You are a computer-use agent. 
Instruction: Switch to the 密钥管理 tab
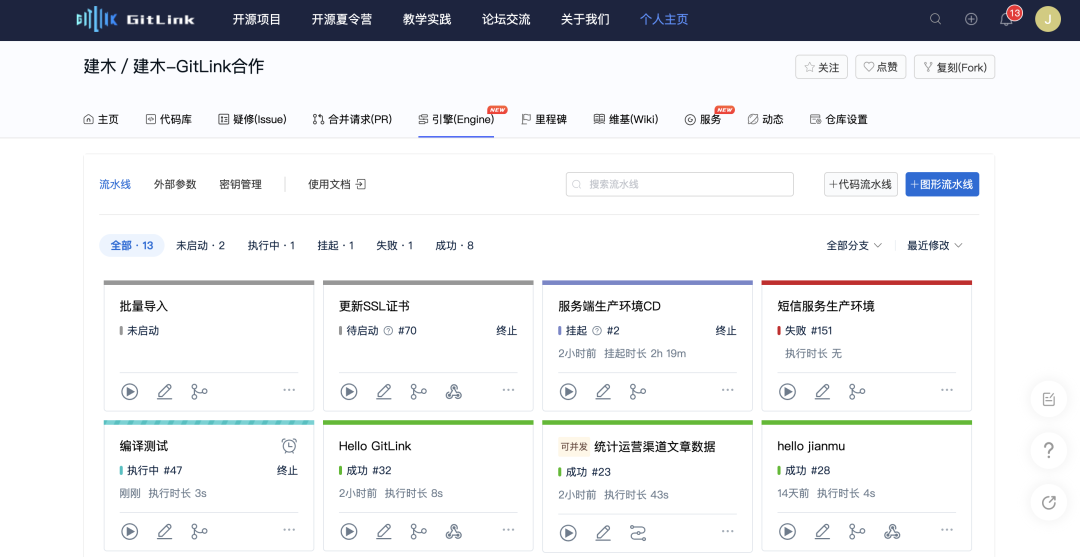click(x=240, y=185)
